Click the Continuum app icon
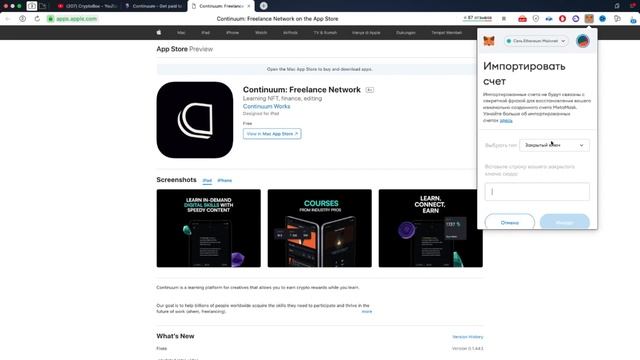The height and width of the screenshot is (360, 640). 195,120
